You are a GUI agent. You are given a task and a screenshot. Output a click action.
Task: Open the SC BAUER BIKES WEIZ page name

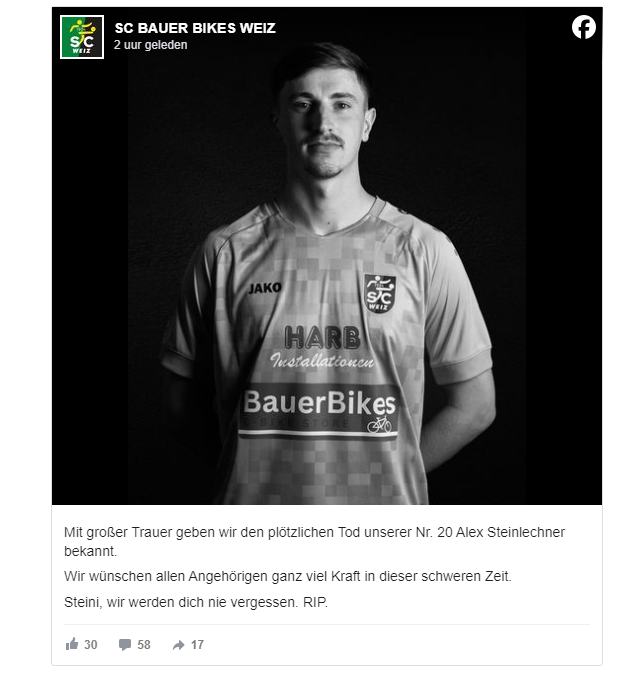(x=195, y=28)
